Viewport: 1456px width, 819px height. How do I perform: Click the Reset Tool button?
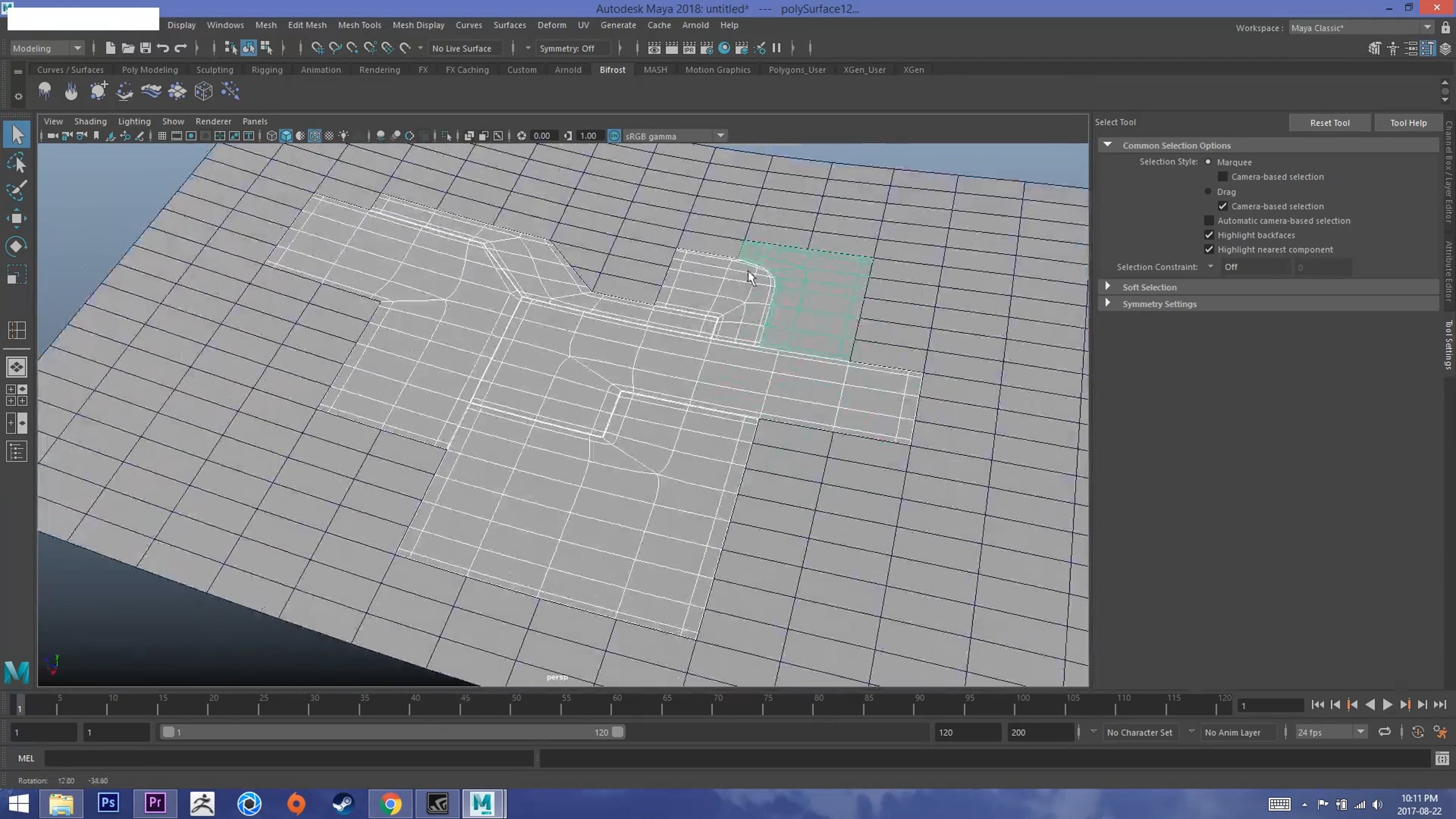point(1329,123)
